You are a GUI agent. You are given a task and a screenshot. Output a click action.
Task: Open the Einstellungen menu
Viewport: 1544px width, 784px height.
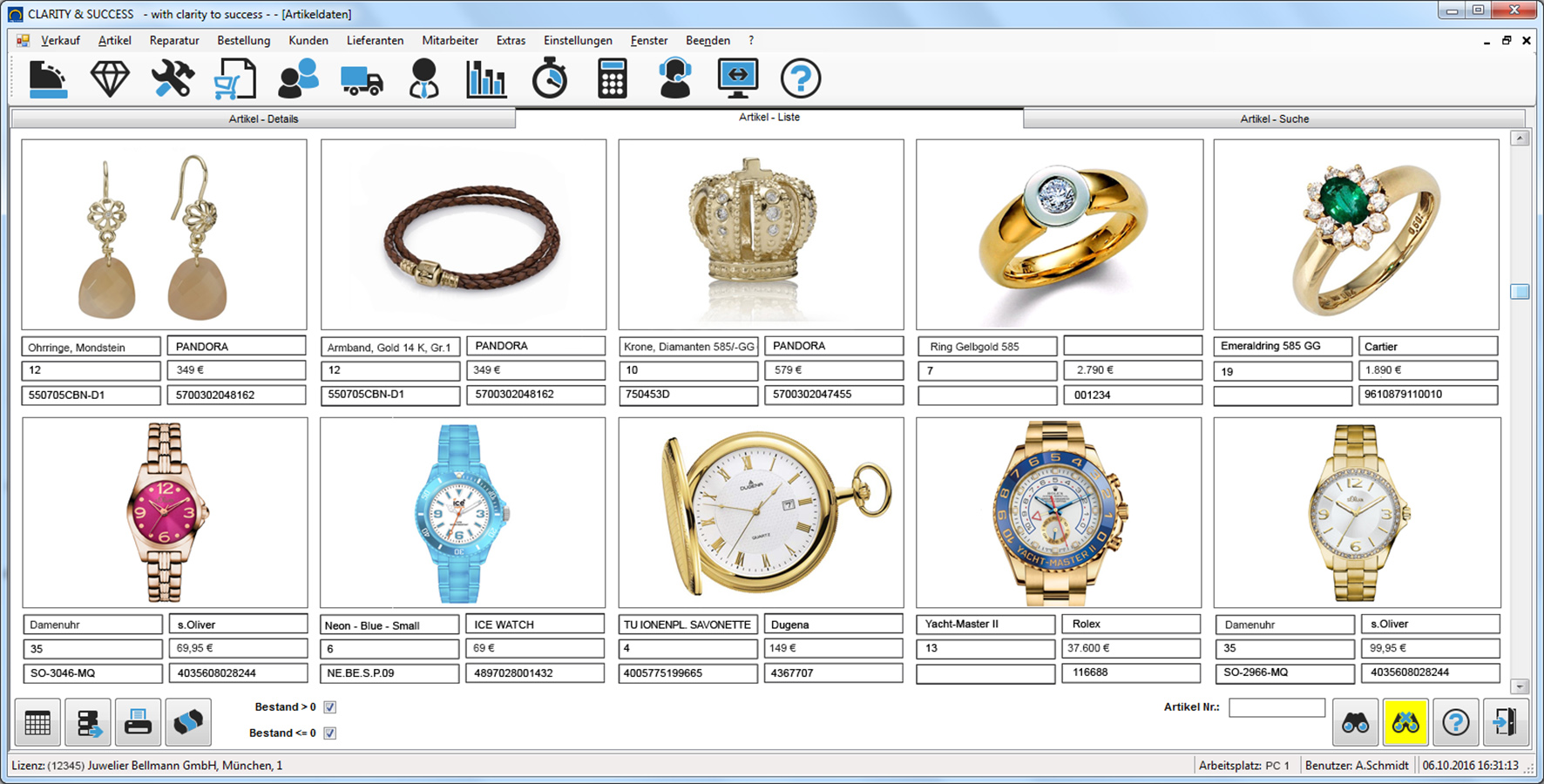click(x=578, y=40)
